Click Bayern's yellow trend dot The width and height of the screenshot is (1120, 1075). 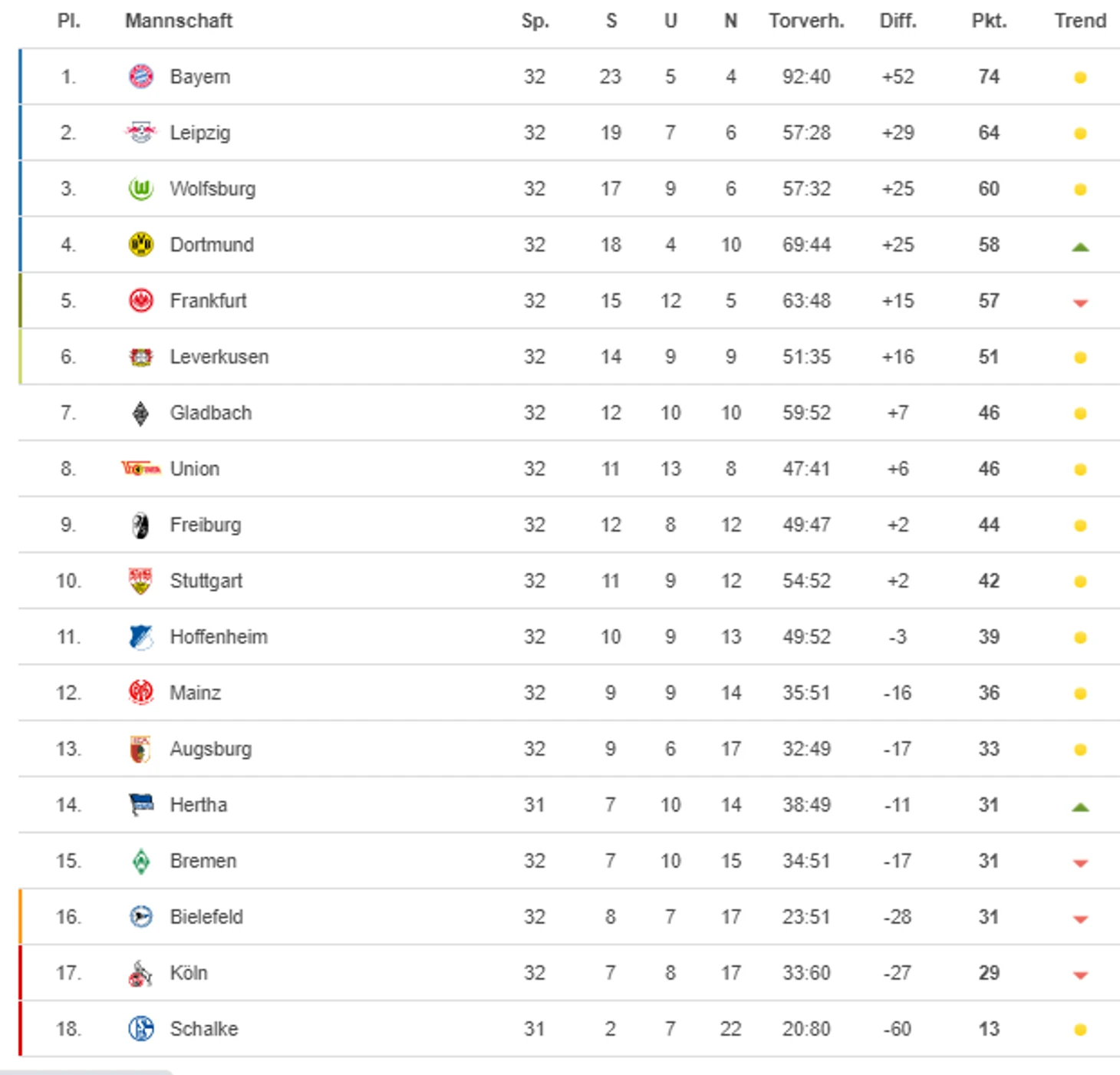tap(1080, 77)
